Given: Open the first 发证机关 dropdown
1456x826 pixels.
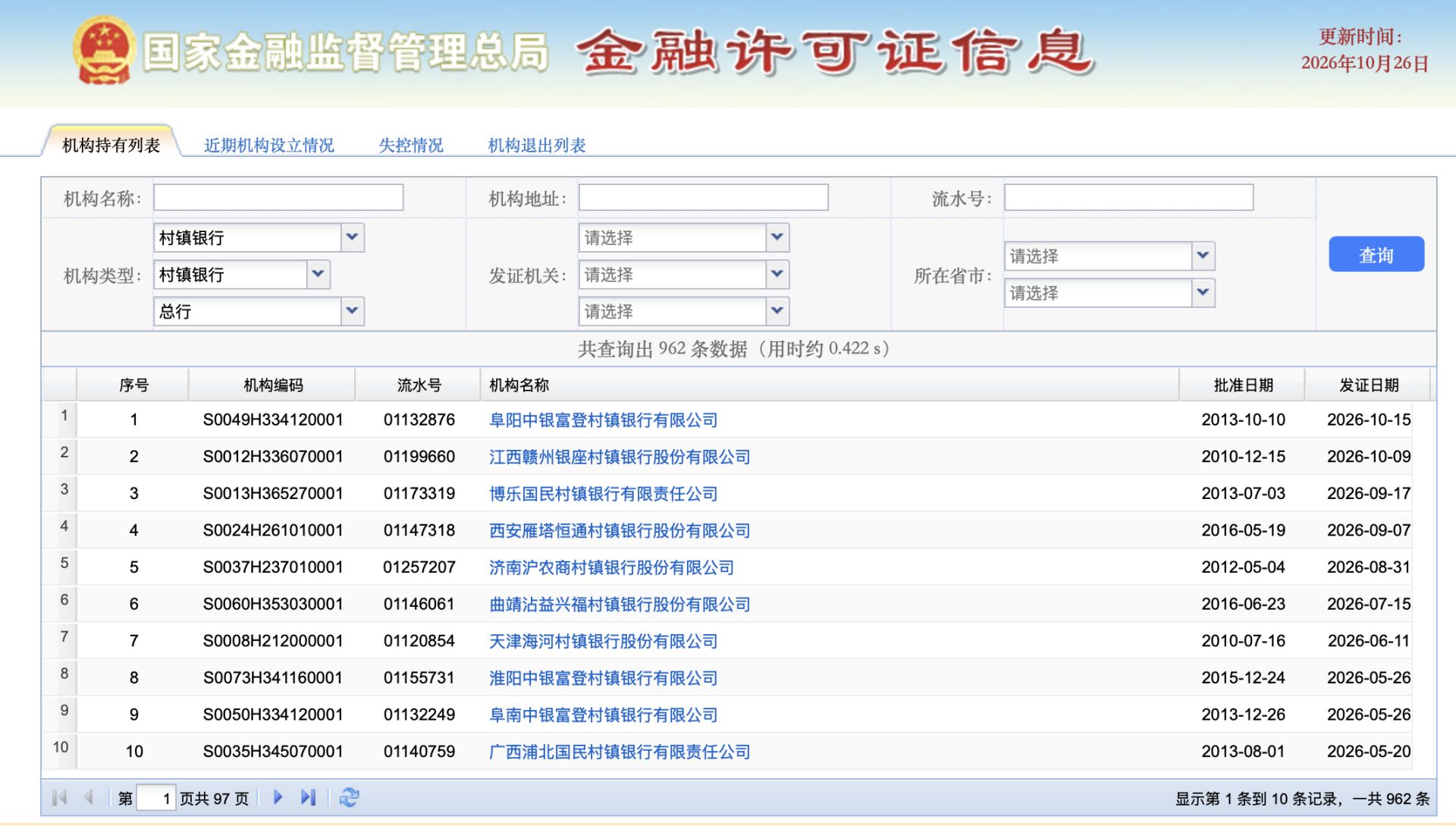Looking at the screenshot, I should [x=683, y=237].
